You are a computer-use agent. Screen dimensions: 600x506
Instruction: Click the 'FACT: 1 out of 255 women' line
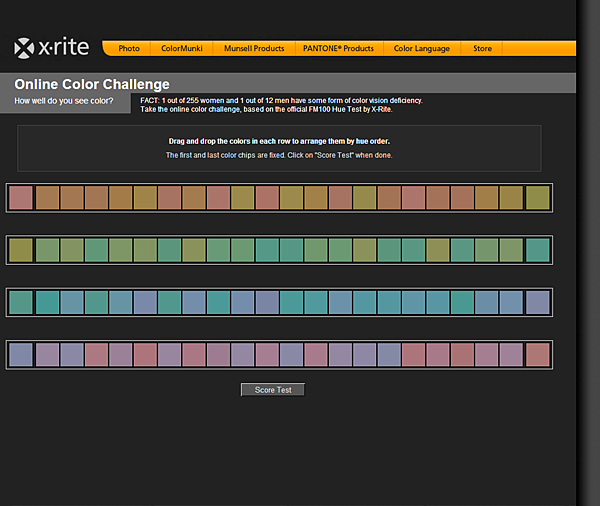[x=281, y=100]
